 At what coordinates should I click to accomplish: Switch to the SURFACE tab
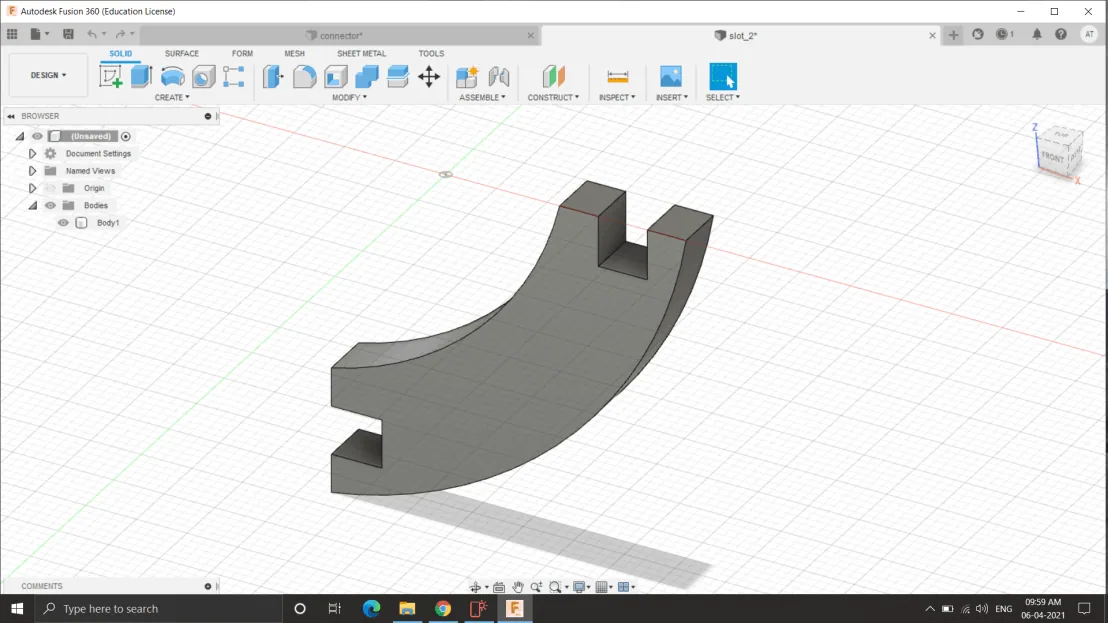click(182, 54)
